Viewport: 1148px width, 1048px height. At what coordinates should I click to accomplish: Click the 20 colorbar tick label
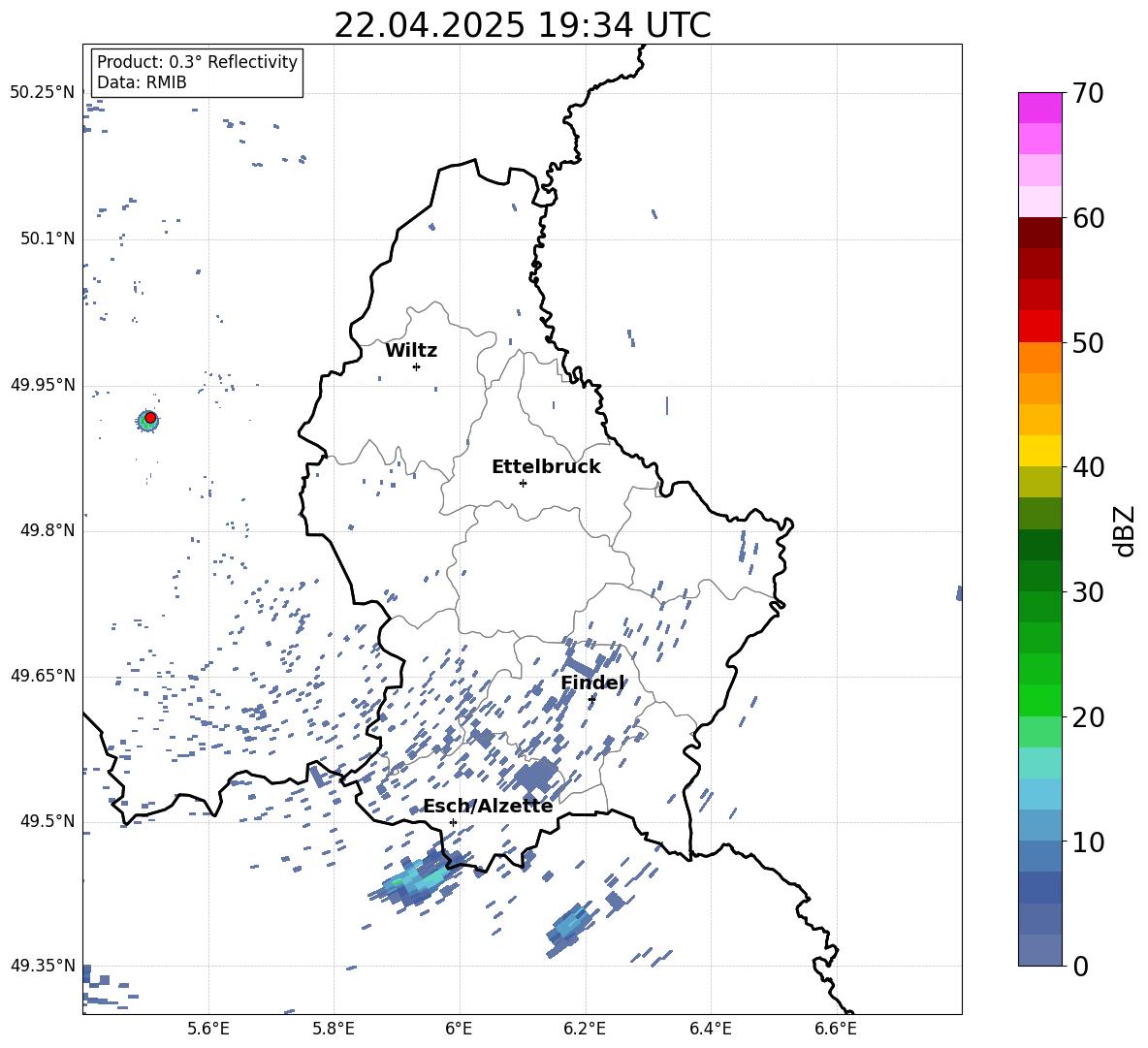pyautogui.click(x=1088, y=717)
